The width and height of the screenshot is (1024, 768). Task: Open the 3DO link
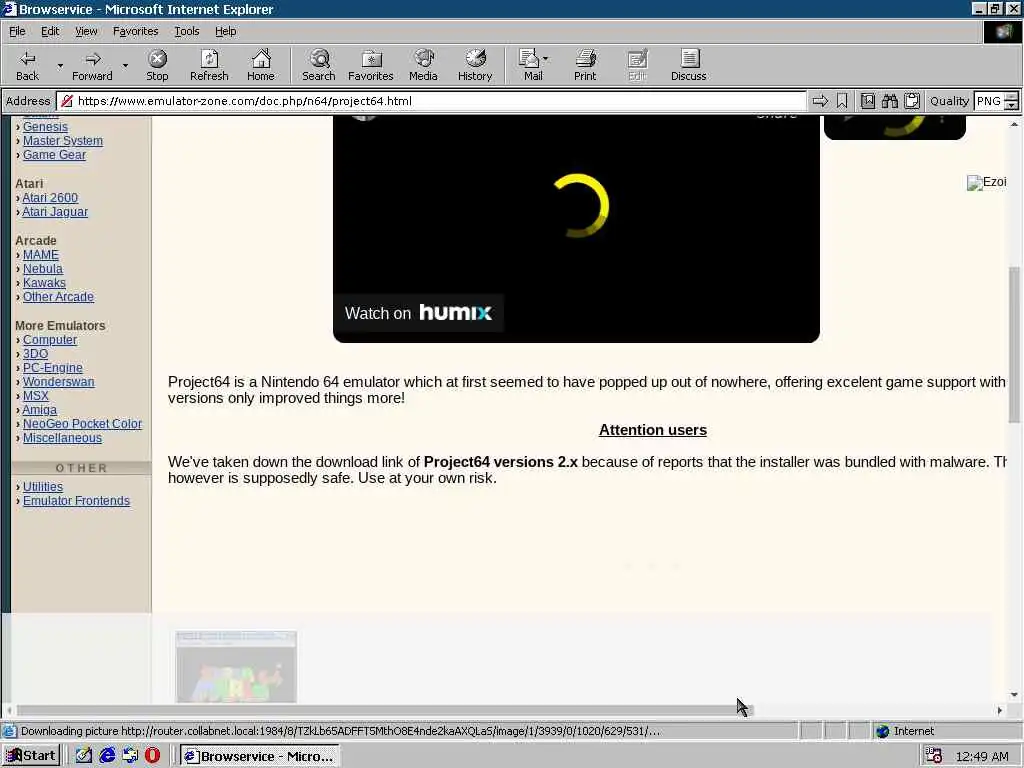tap(35, 353)
